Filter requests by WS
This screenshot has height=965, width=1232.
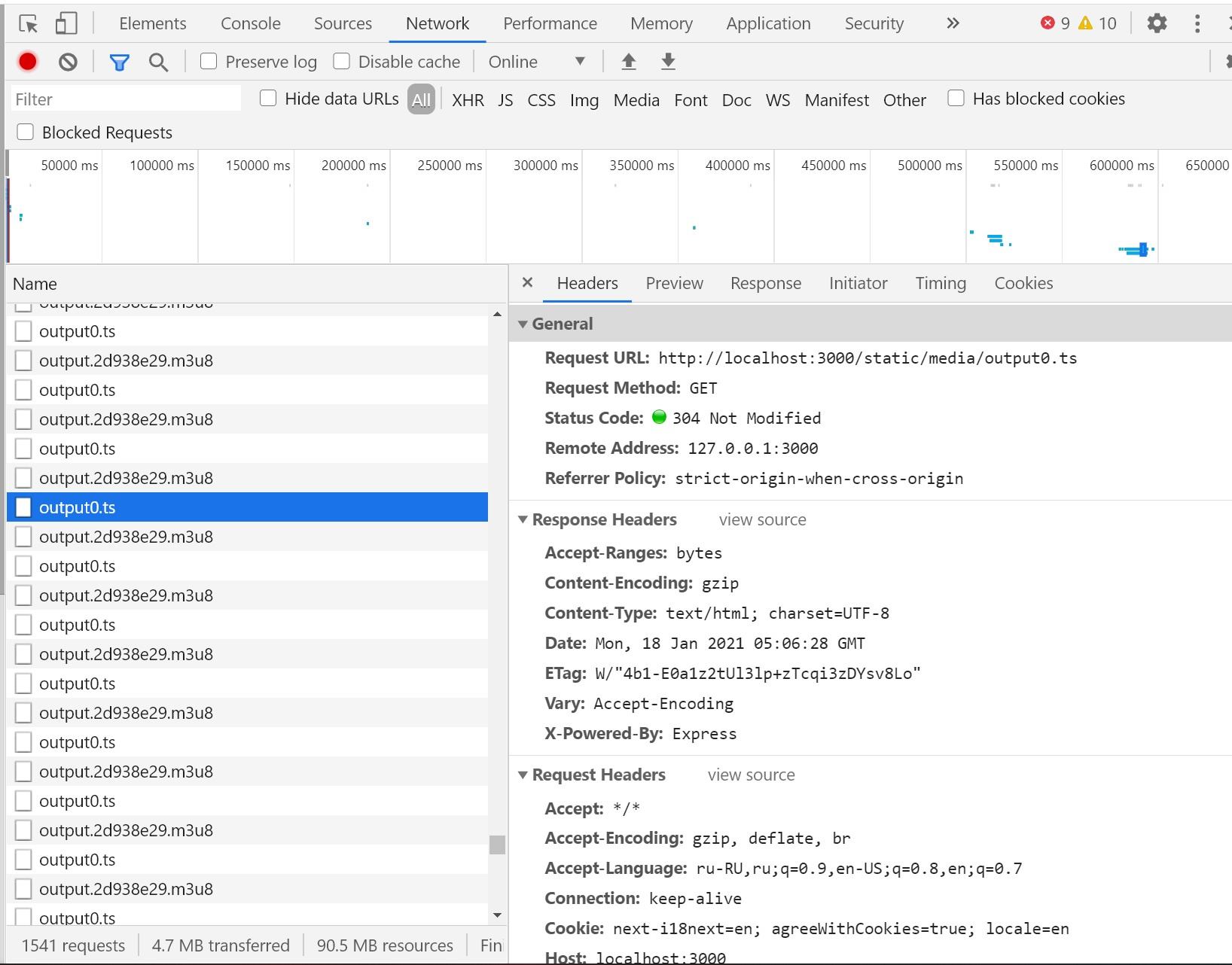[778, 99]
